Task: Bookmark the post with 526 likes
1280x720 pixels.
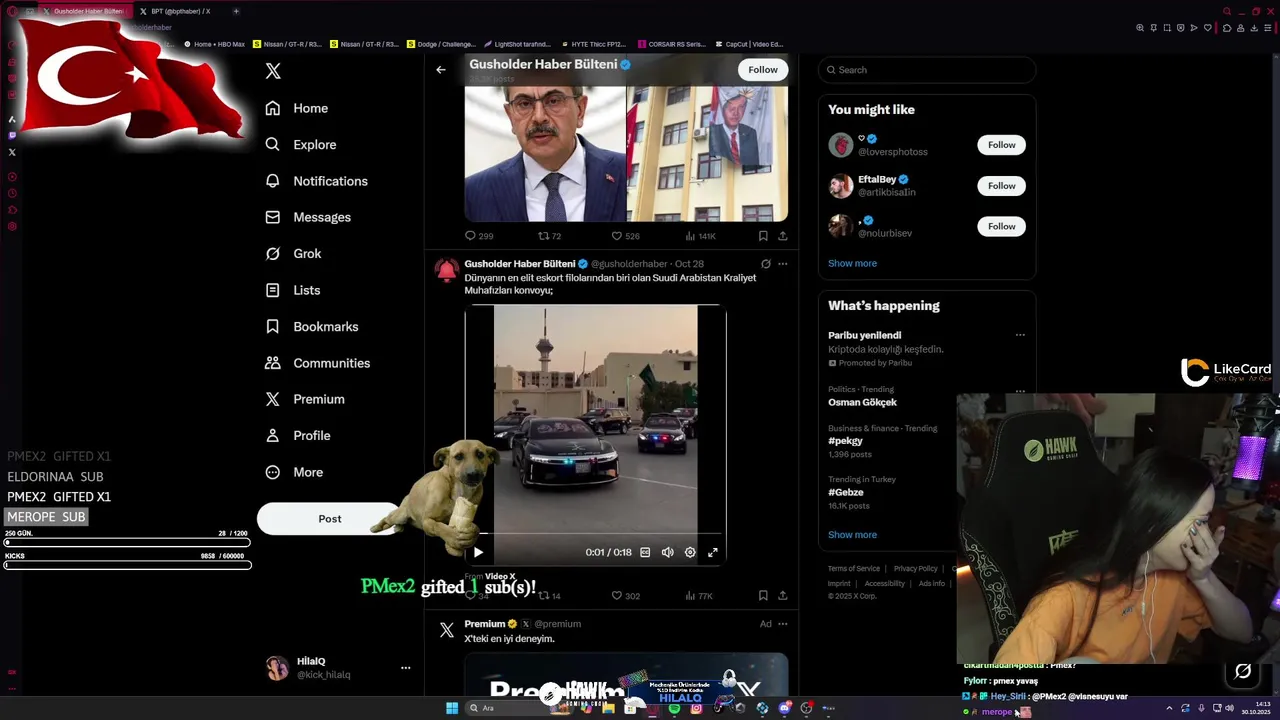Action: (763, 236)
